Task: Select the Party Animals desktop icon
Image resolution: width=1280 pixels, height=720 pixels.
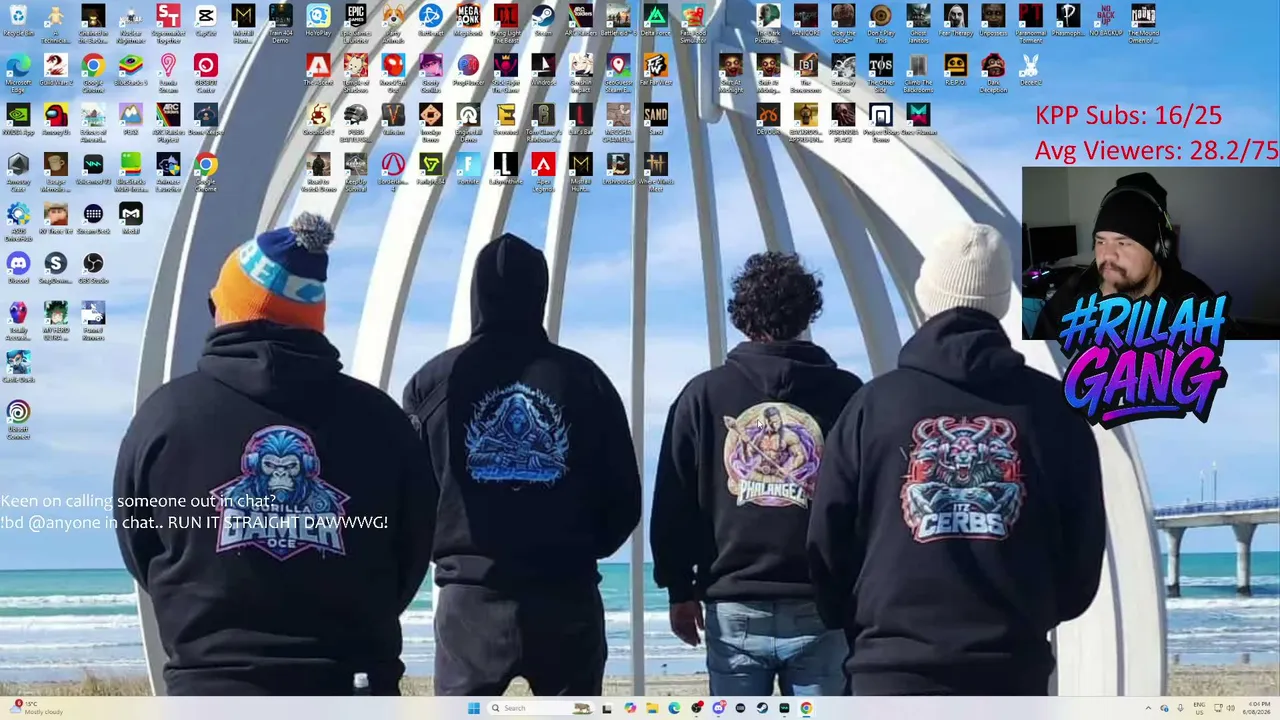Action: point(393,22)
